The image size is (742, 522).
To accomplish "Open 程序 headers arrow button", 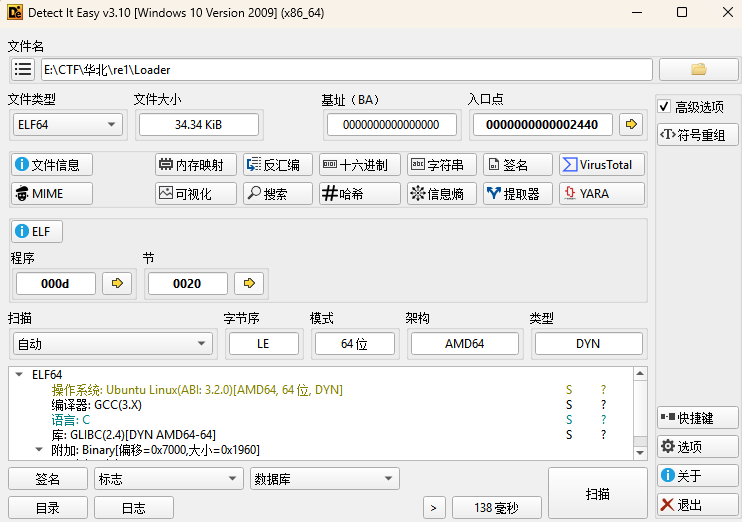I will 117,283.
